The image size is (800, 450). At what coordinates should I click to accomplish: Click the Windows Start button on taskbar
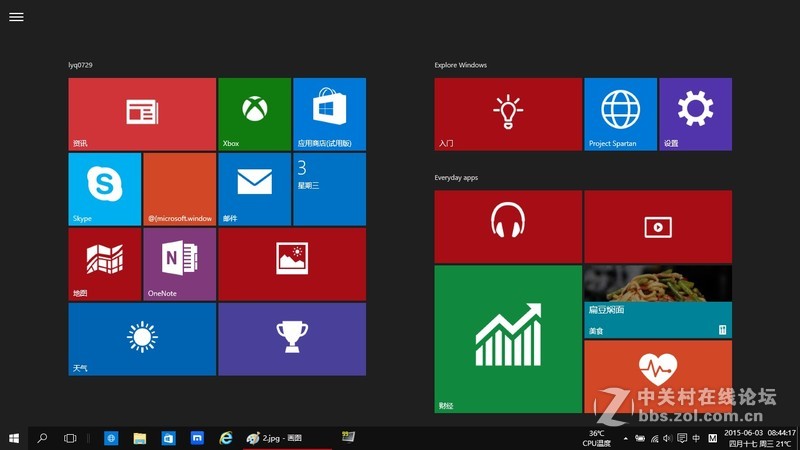click(14, 438)
